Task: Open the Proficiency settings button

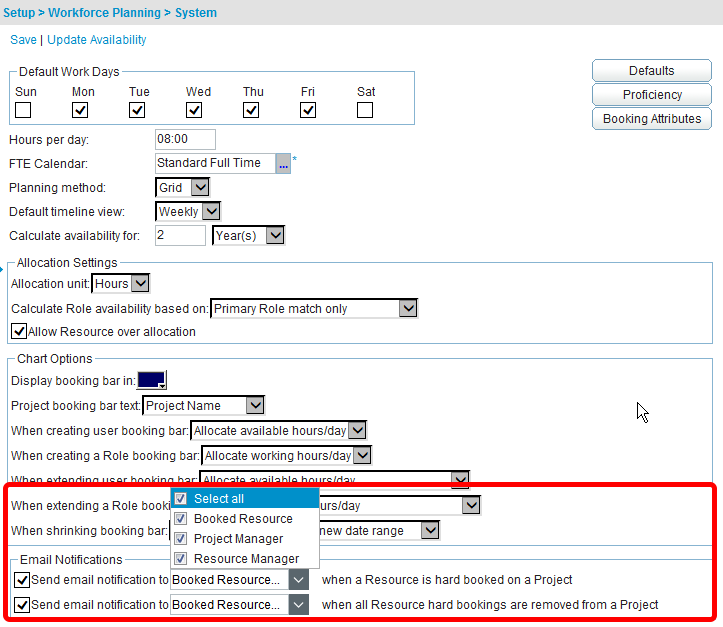Action: click(652, 95)
